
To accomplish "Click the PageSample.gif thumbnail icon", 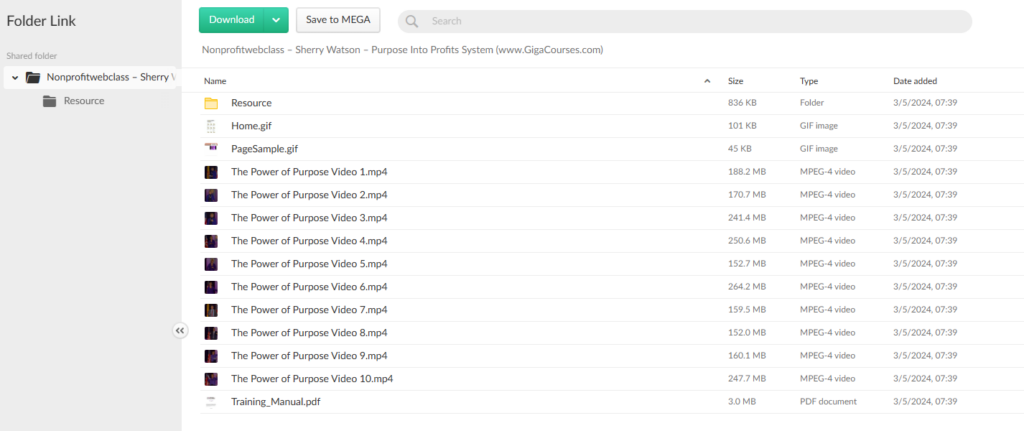I will (x=211, y=149).
